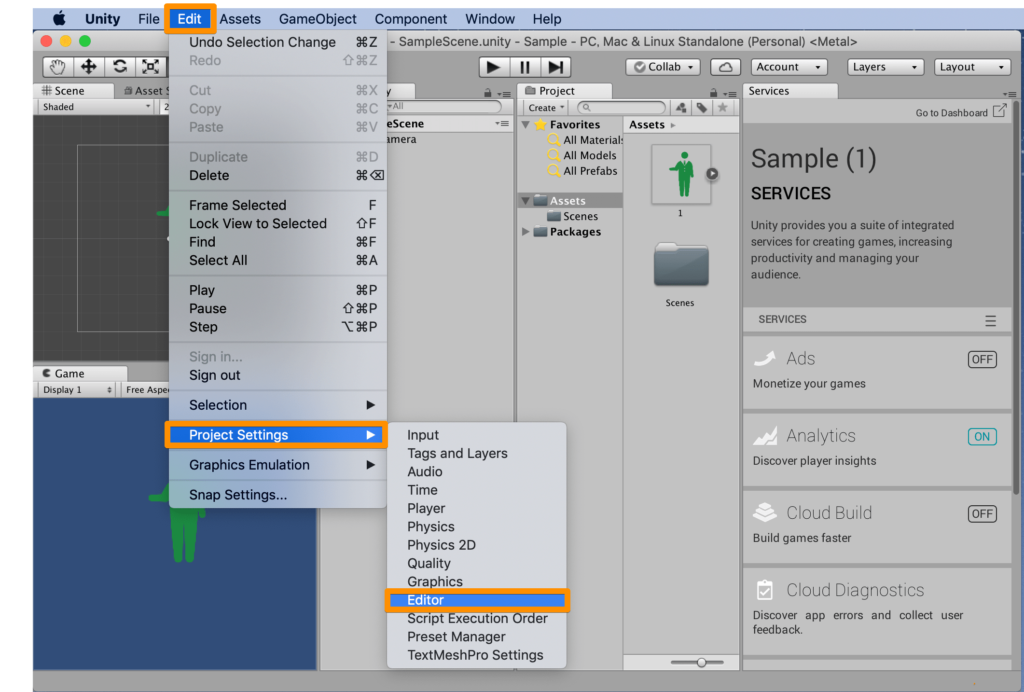1024x692 pixels.
Task: Open the cloud services icon button
Action: 725,67
